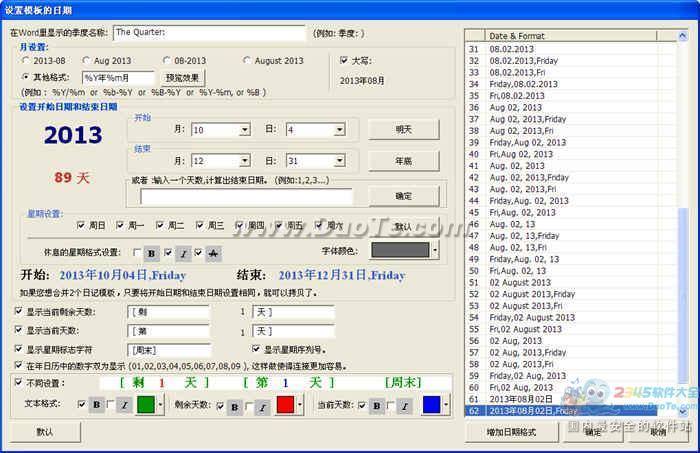Viewport: 700px width, 453px height.
Task: Toggle 显示当前天数 checkbox
Action: point(18,330)
